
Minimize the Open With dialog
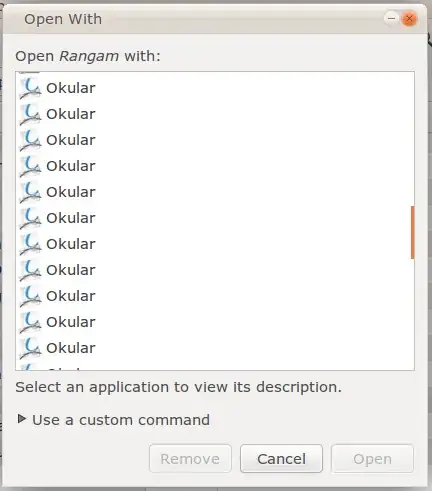click(x=391, y=18)
